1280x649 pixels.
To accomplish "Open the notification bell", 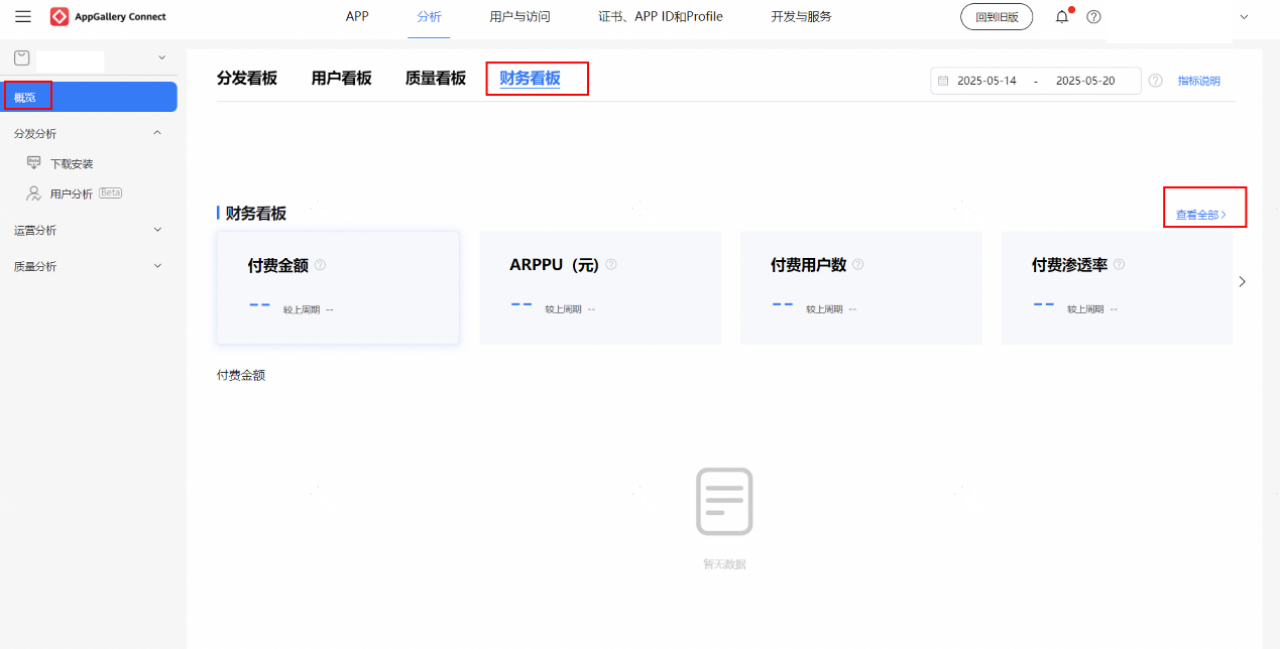I will click(x=1062, y=17).
